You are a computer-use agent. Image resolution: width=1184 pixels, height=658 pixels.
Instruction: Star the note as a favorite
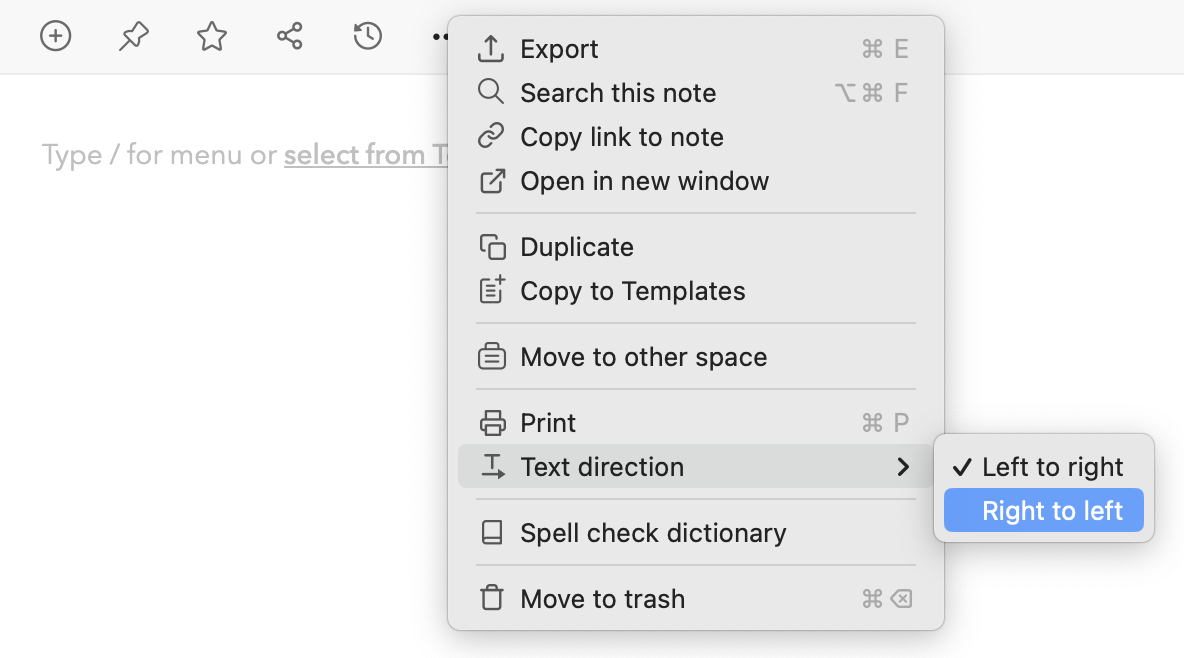pyautogui.click(x=212, y=37)
